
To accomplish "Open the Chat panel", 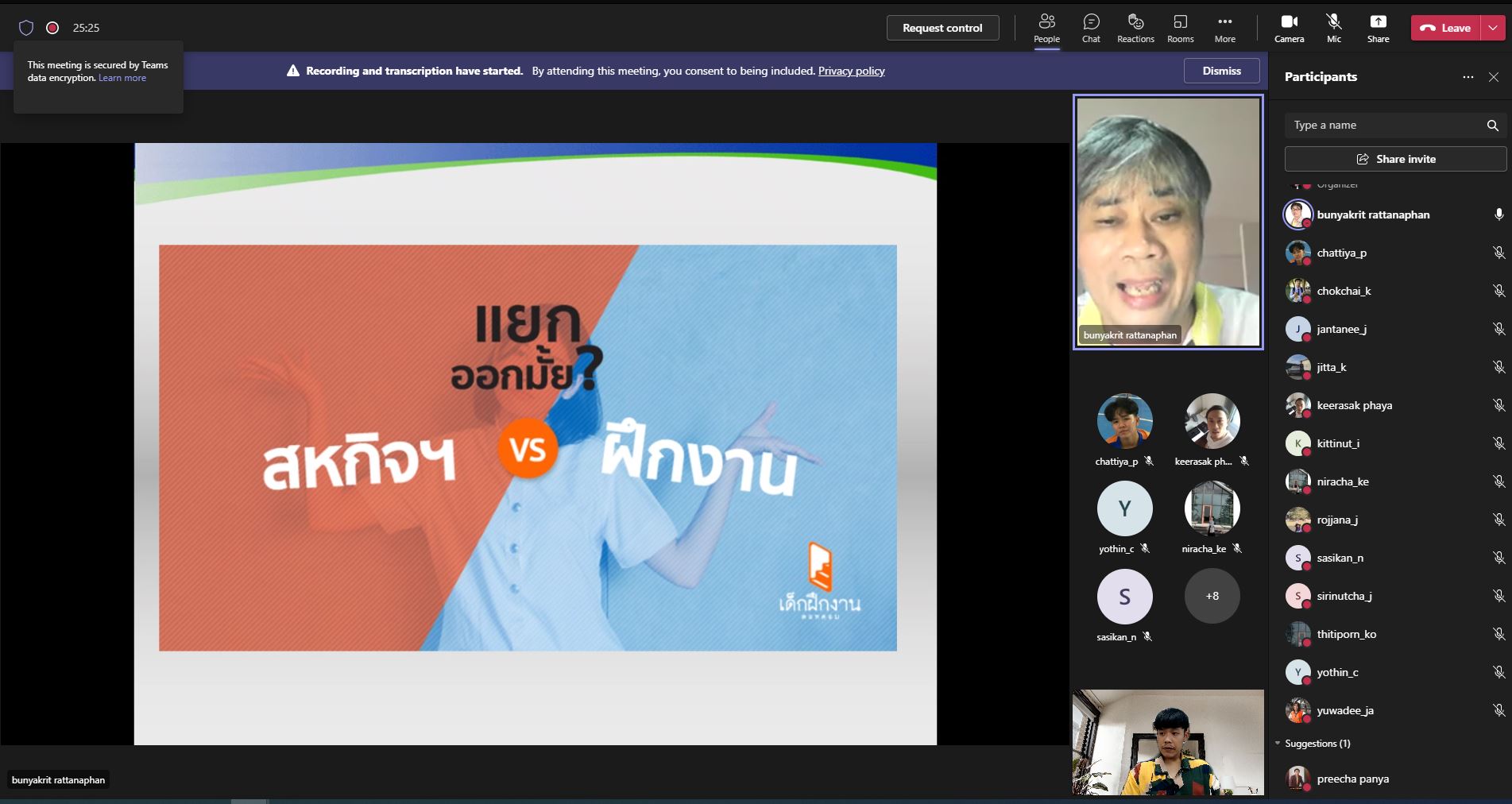I will 1091,28.
